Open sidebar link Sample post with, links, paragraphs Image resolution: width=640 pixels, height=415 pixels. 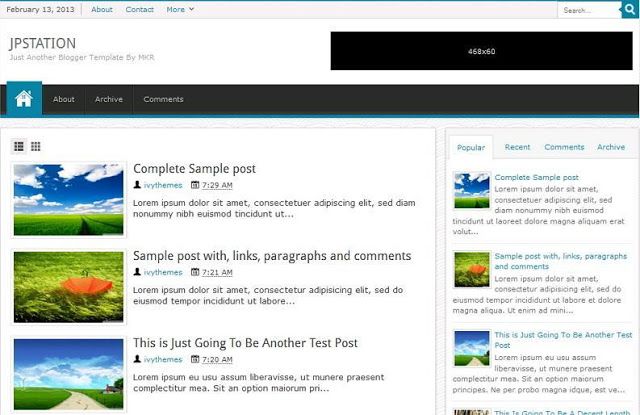[x=560, y=261]
